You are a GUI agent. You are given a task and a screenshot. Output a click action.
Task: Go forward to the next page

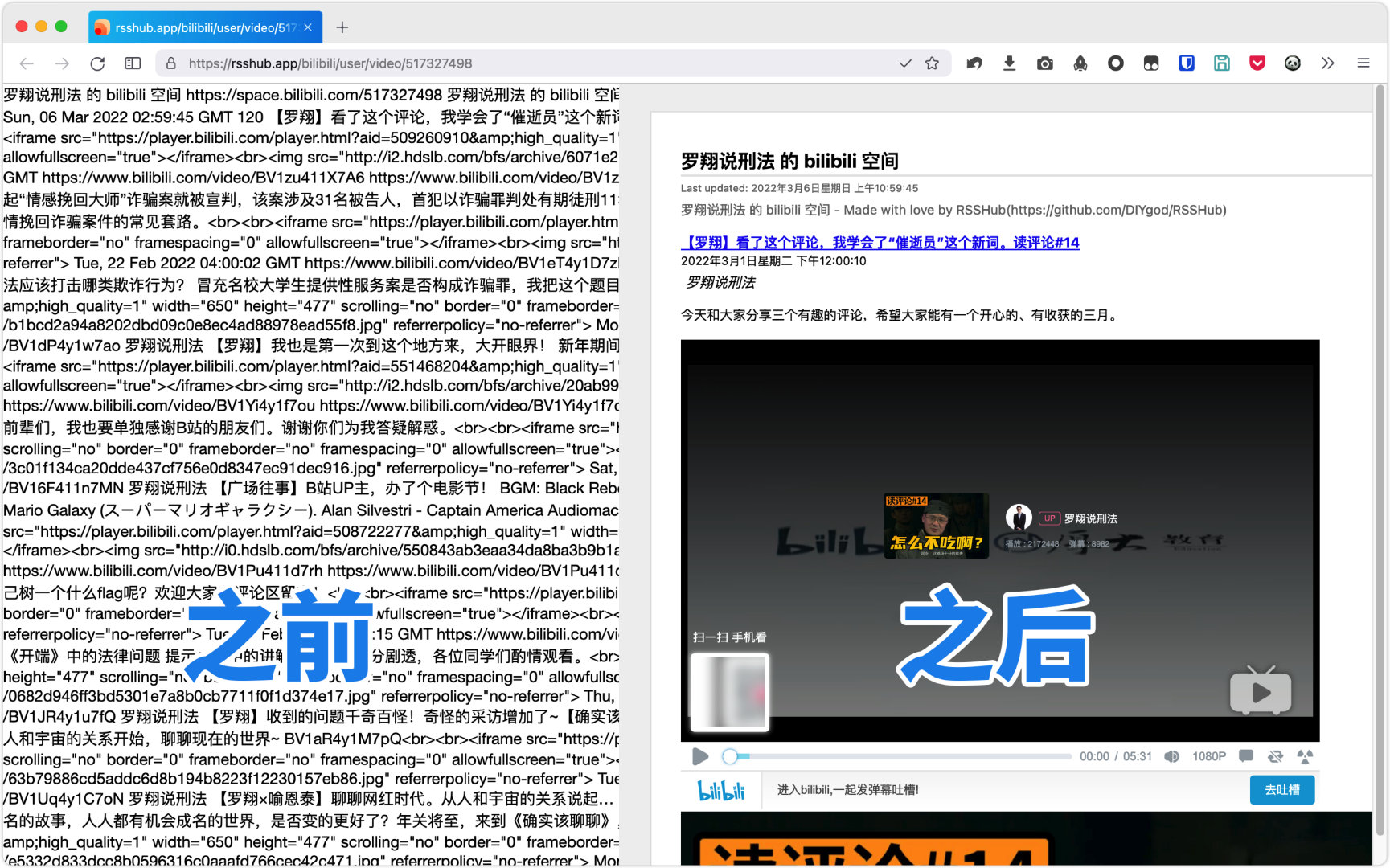tap(62, 63)
